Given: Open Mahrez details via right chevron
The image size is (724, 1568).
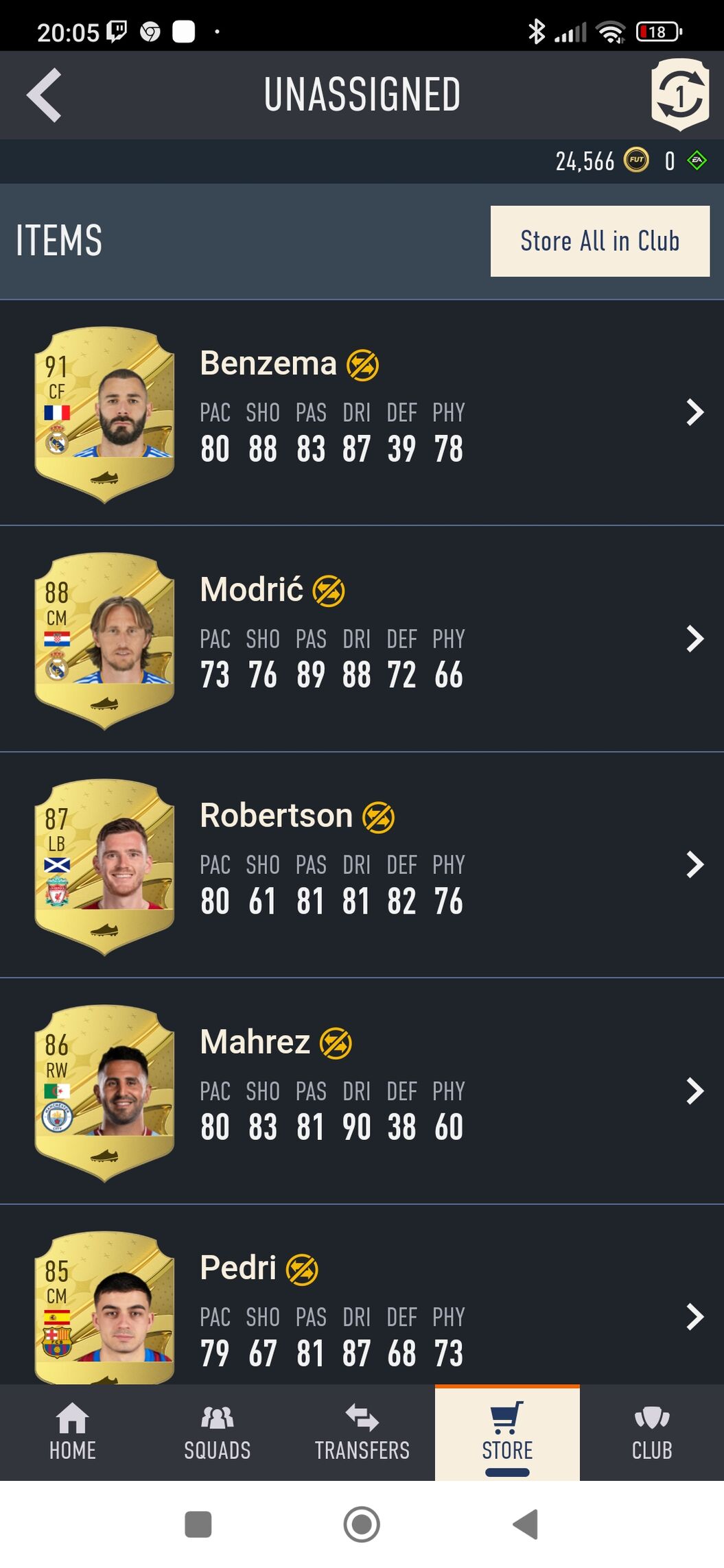Looking at the screenshot, I should coord(695,1091).
